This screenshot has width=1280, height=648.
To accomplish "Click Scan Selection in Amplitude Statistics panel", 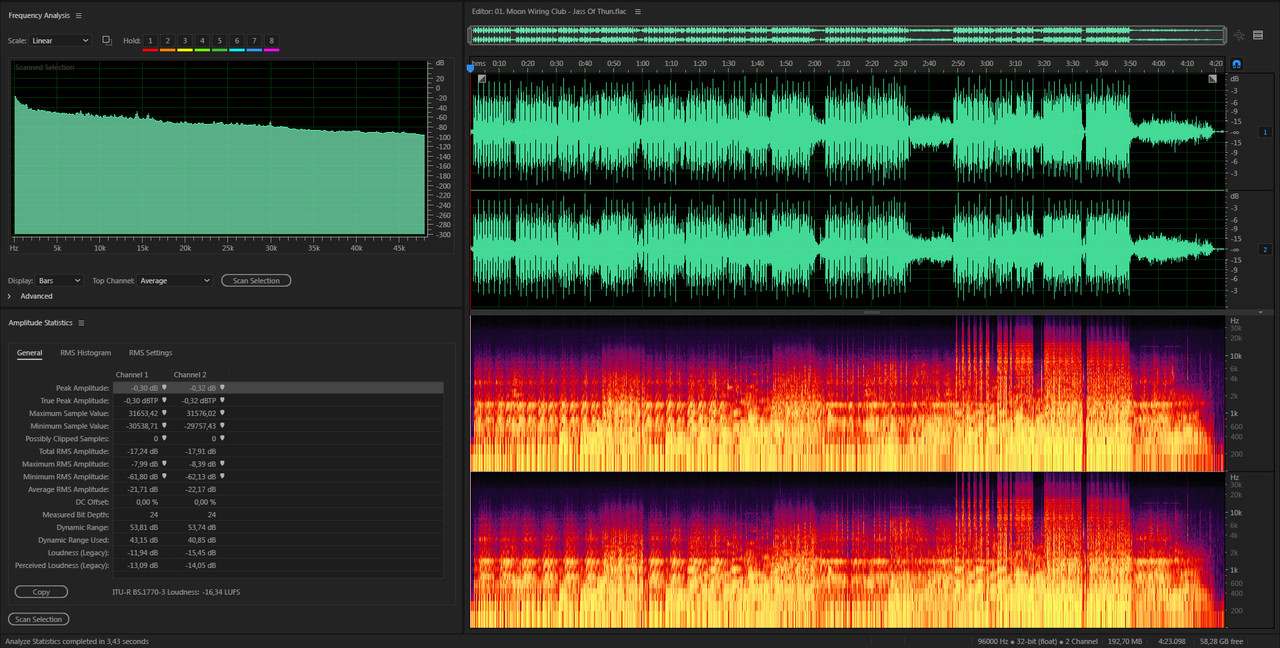I will tap(38, 619).
